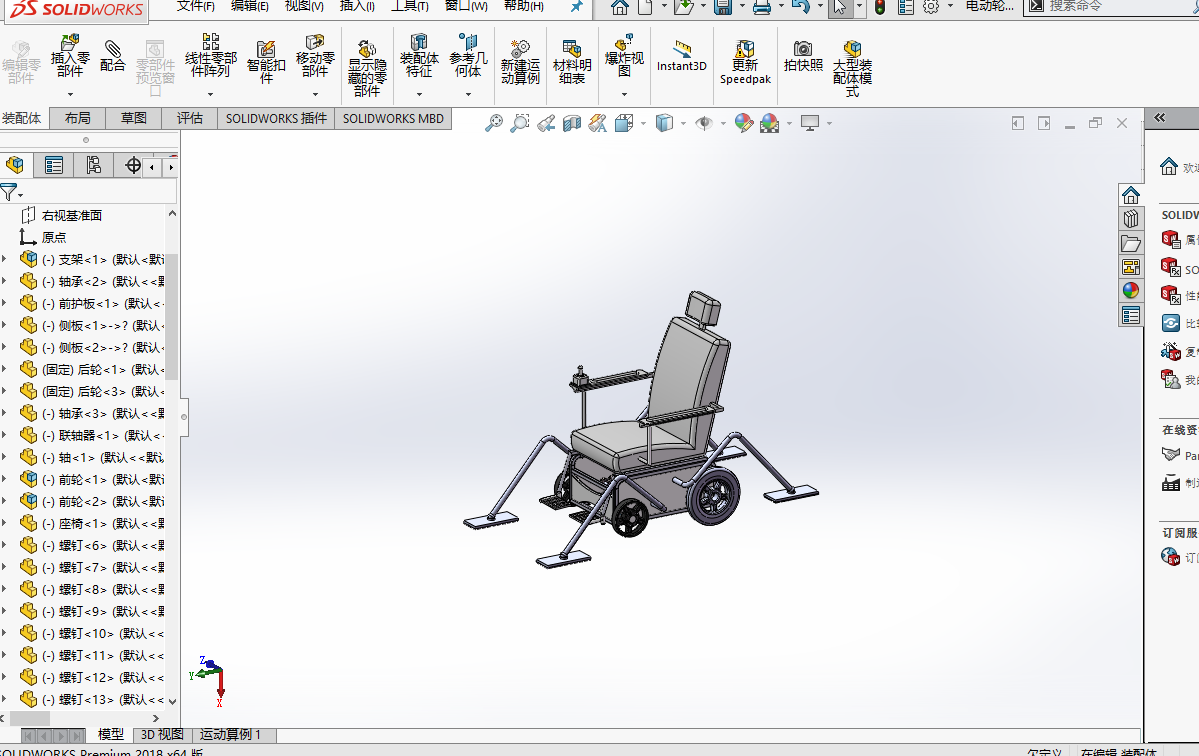Click Update Speedpak
This screenshot has width=1199, height=756.
click(x=745, y=63)
